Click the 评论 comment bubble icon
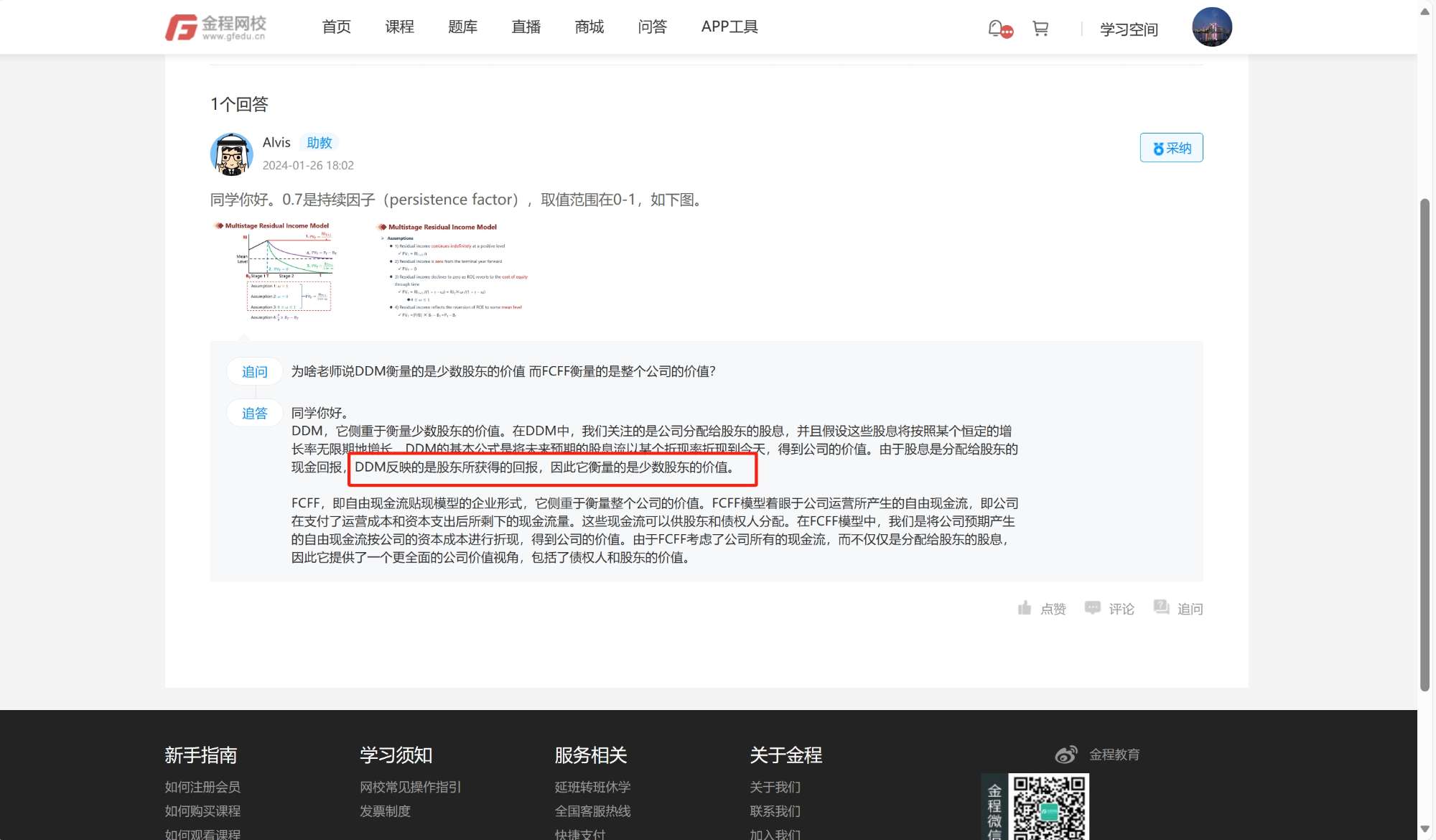The width and height of the screenshot is (1436, 840). point(1092,608)
